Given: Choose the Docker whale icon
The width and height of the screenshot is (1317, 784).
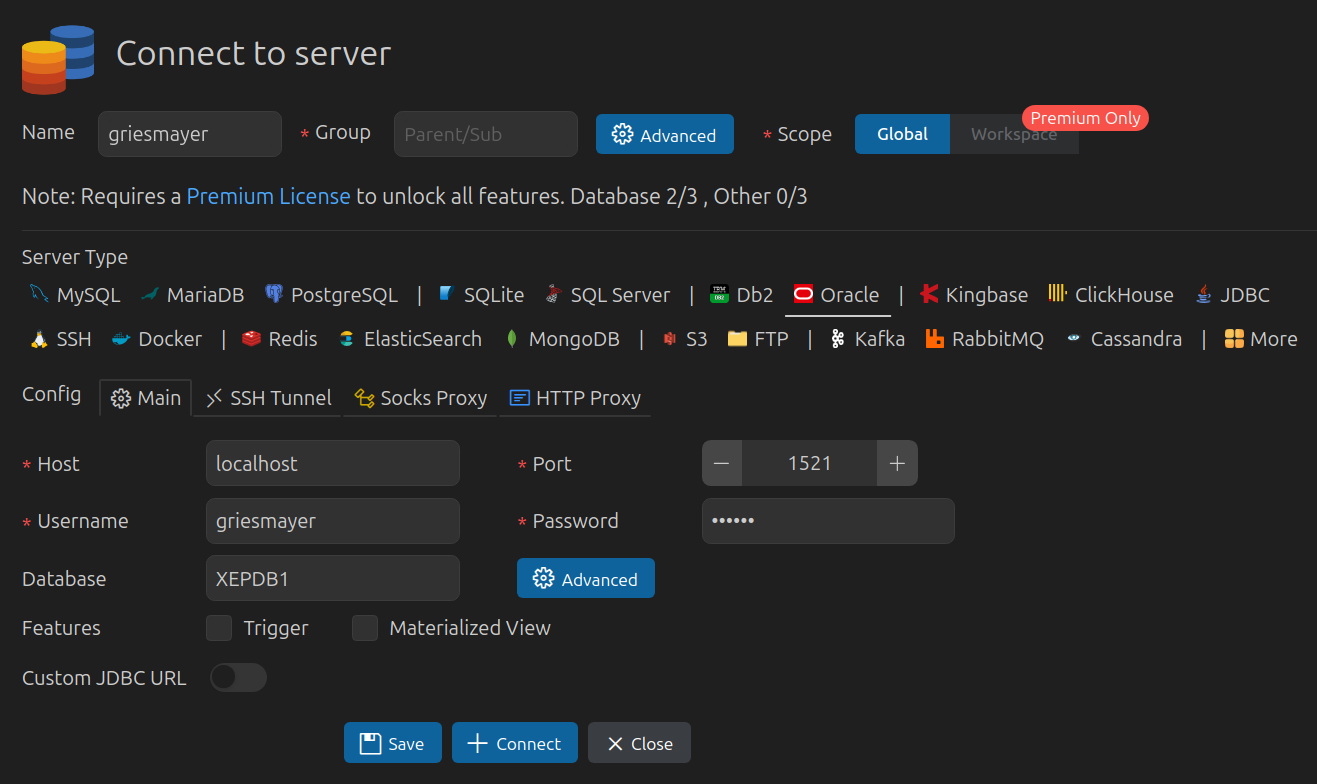Looking at the screenshot, I should pyautogui.click(x=121, y=339).
